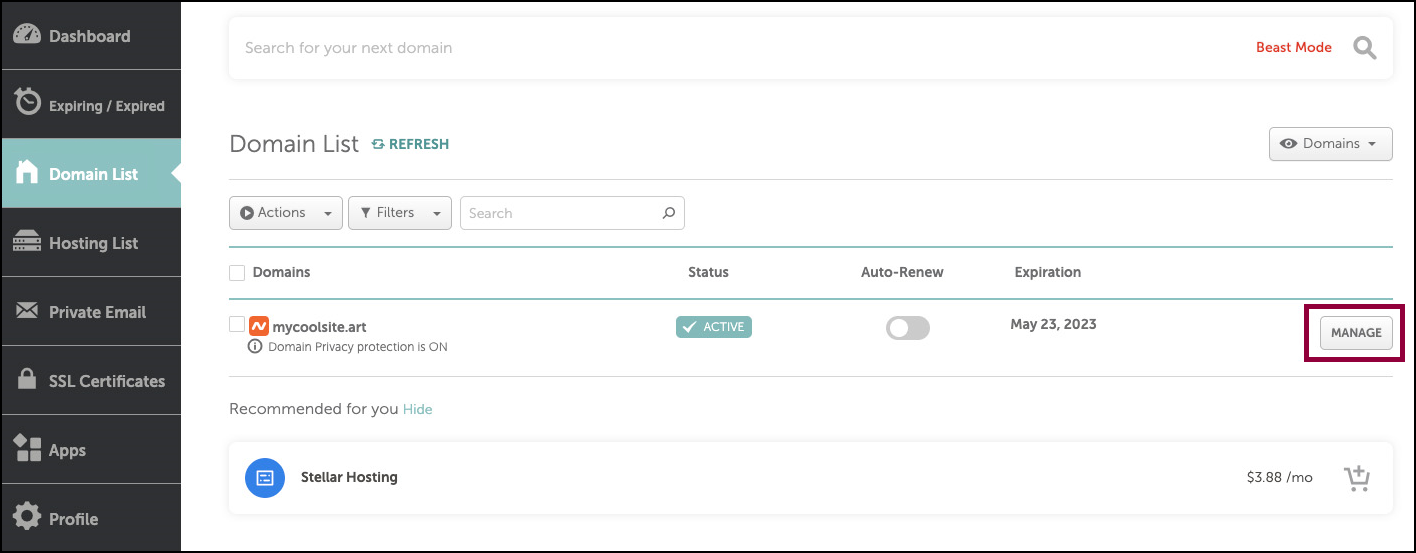Go to Hosting List in sidebar
Screen dimensions: 1416x553
click(91, 243)
